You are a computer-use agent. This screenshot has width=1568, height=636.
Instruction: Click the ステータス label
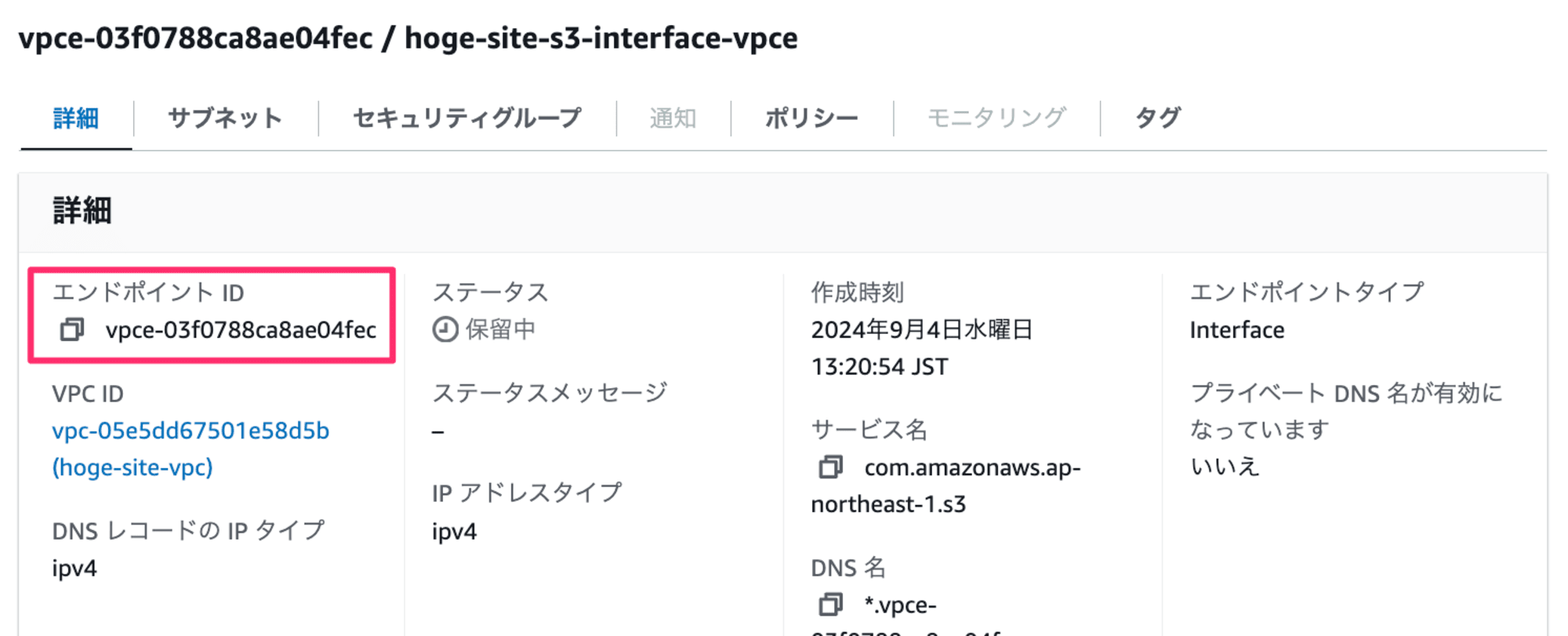pos(491,292)
